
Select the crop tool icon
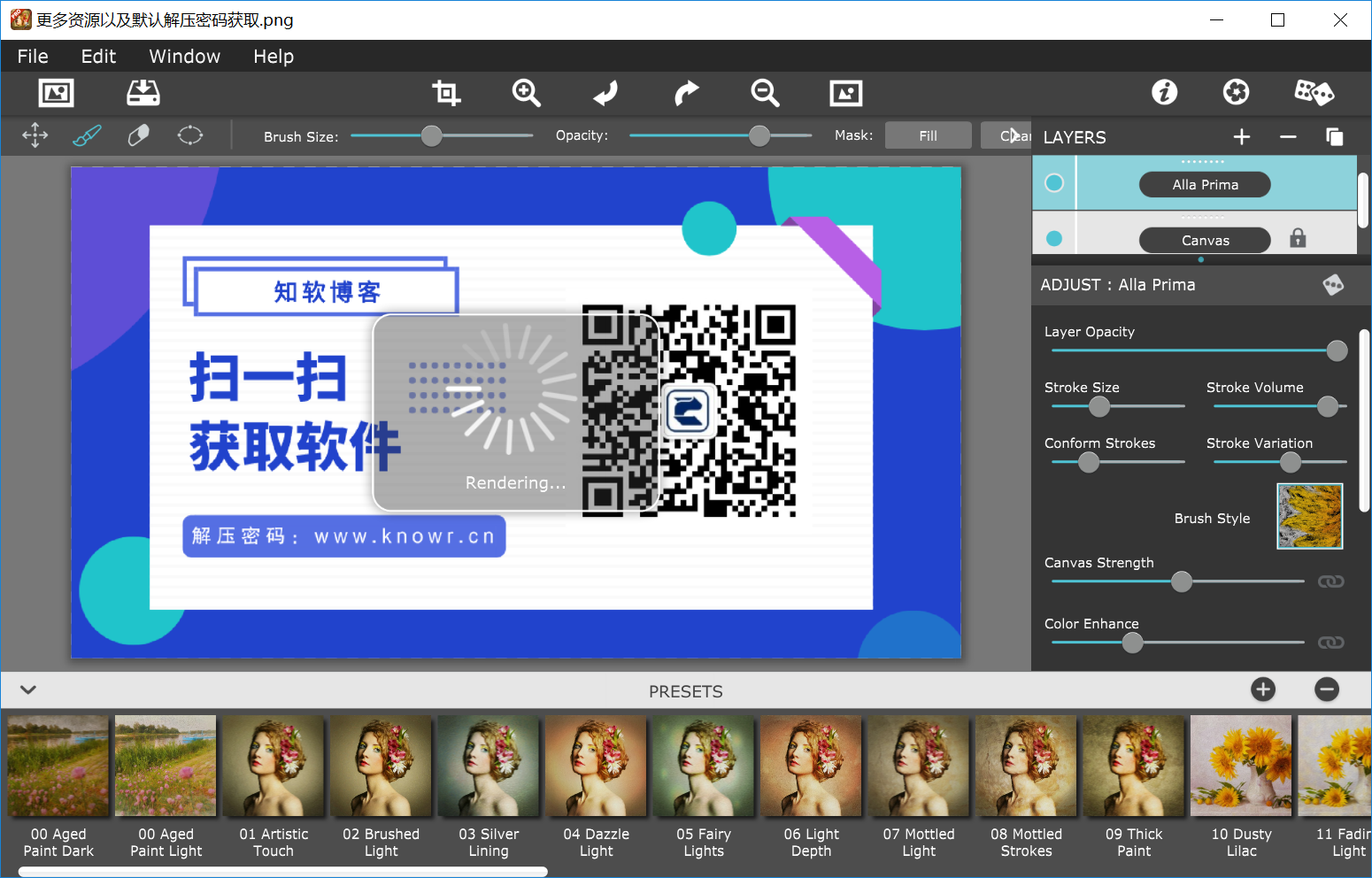pyautogui.click(x=446, y=93)
